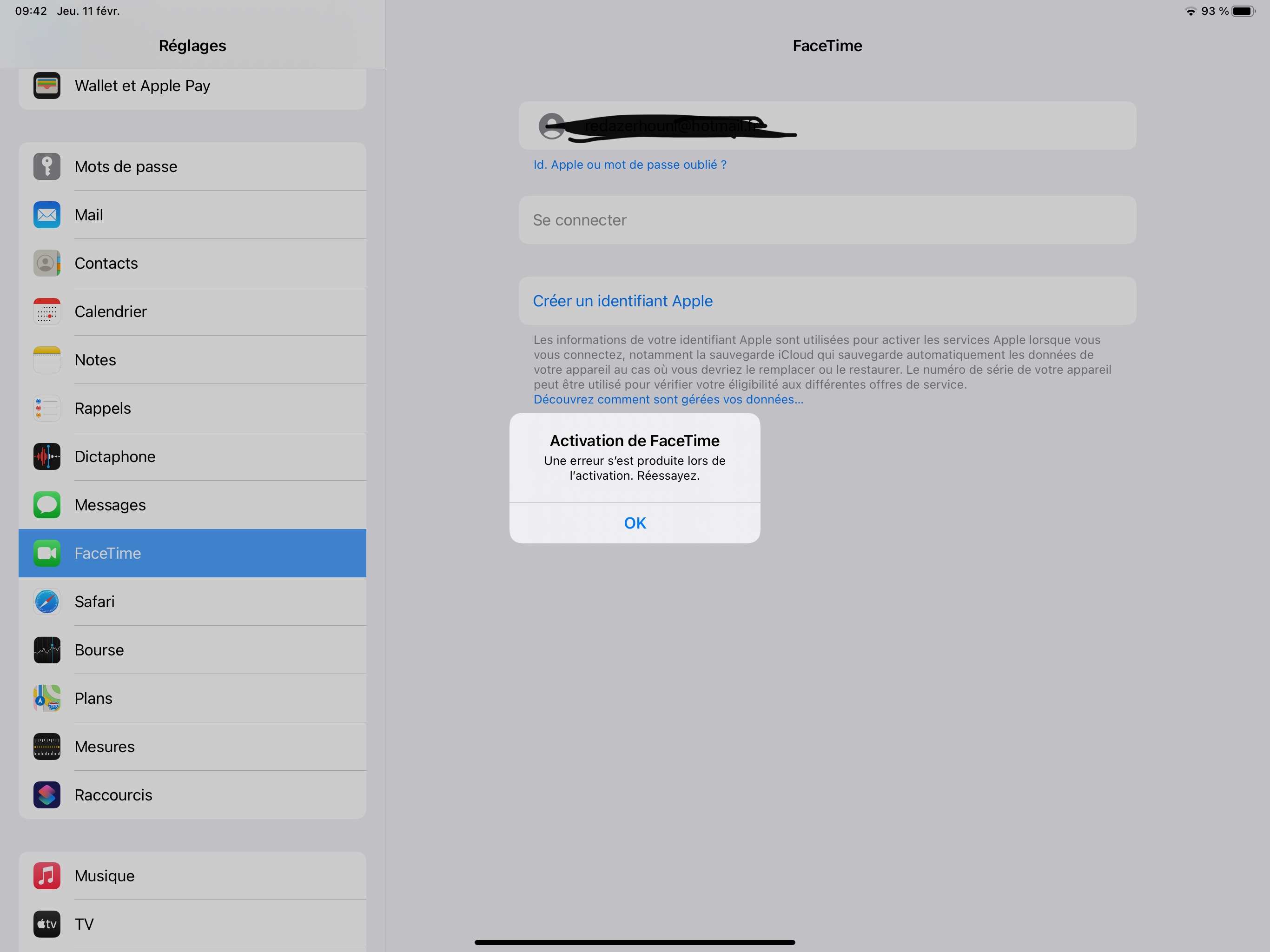Open the Safari compass icon
This screenshot has width=1270, height=952.
click(46, 602)
